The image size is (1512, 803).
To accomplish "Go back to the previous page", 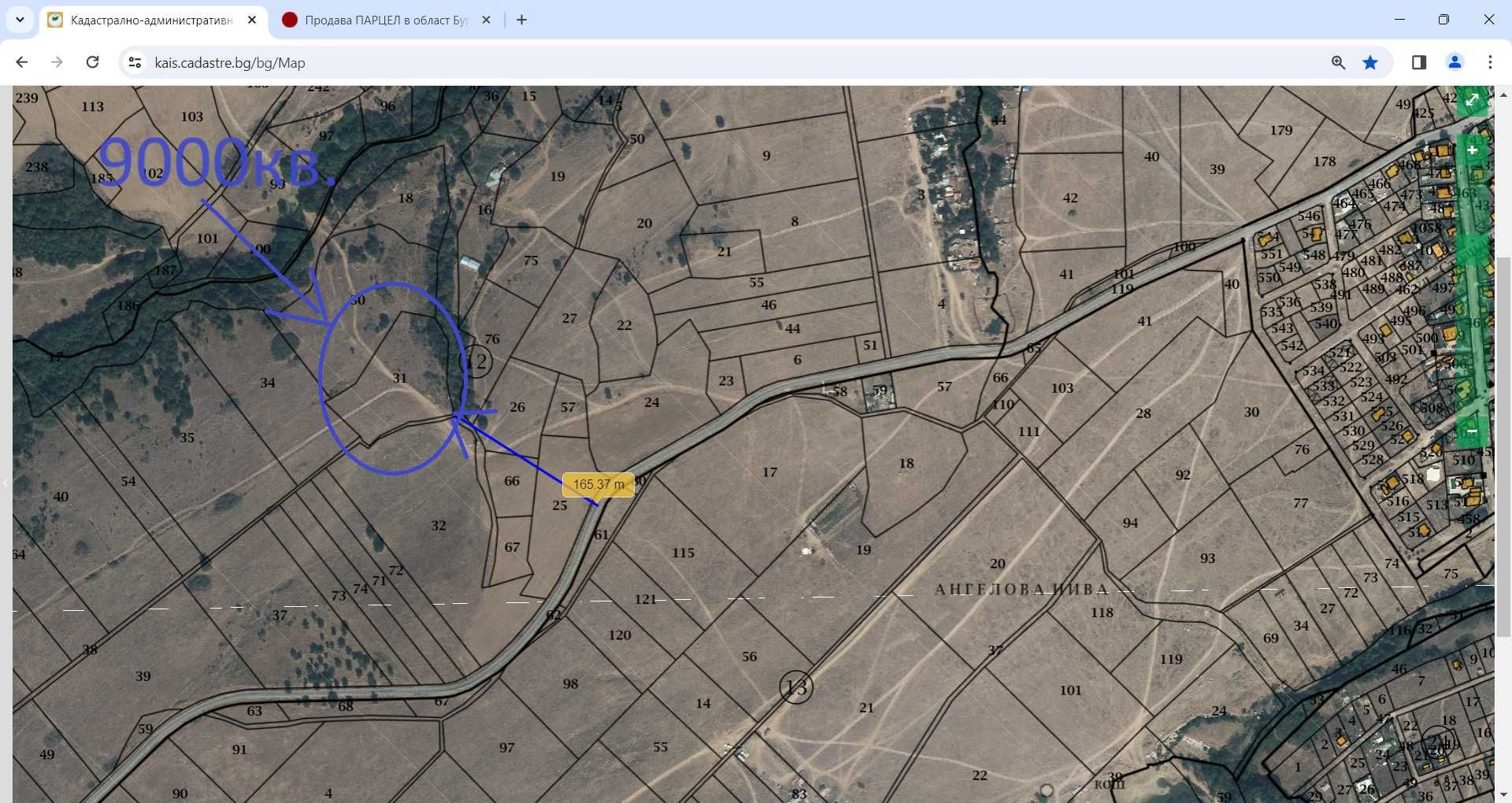I will click(x=22, y=62).
